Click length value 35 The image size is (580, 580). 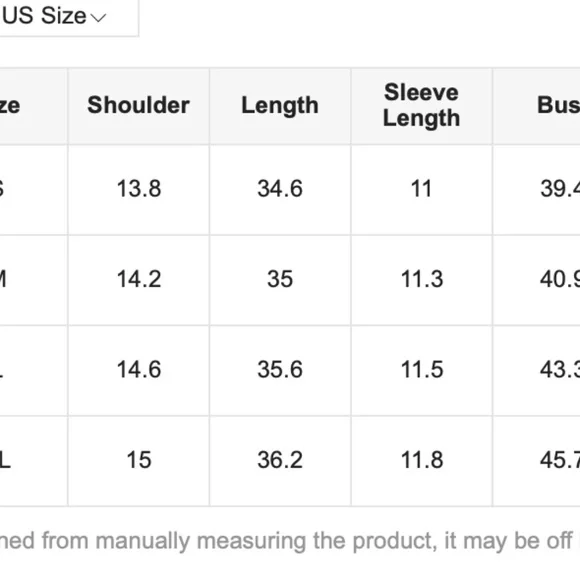(280, 279)
